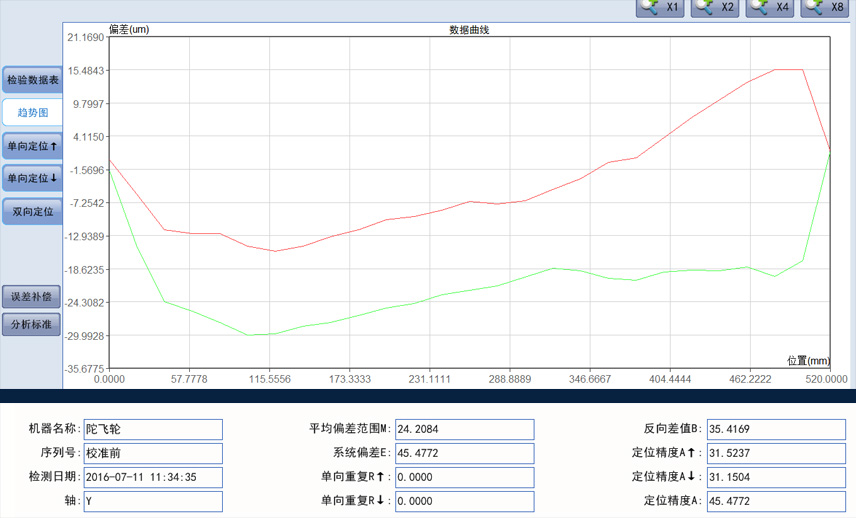Switch to the 趋势图 tab
This screenshot has height=518, width=856.
point(32,113)
